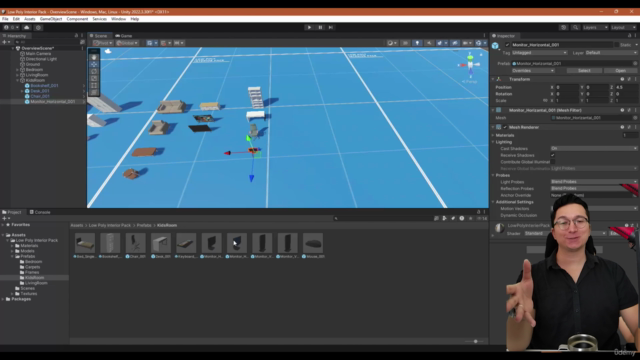The height and width of the screenshot is (360, 640).
Task: Open Unity Cloud services icon
Action: coord(27,27)
